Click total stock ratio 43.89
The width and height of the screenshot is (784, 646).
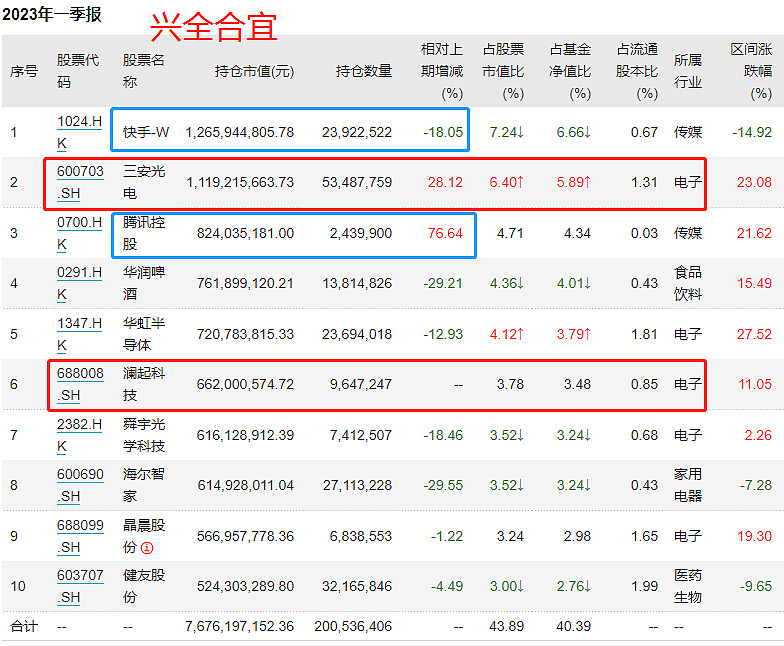pyautogui.click(x=506, y=626)
